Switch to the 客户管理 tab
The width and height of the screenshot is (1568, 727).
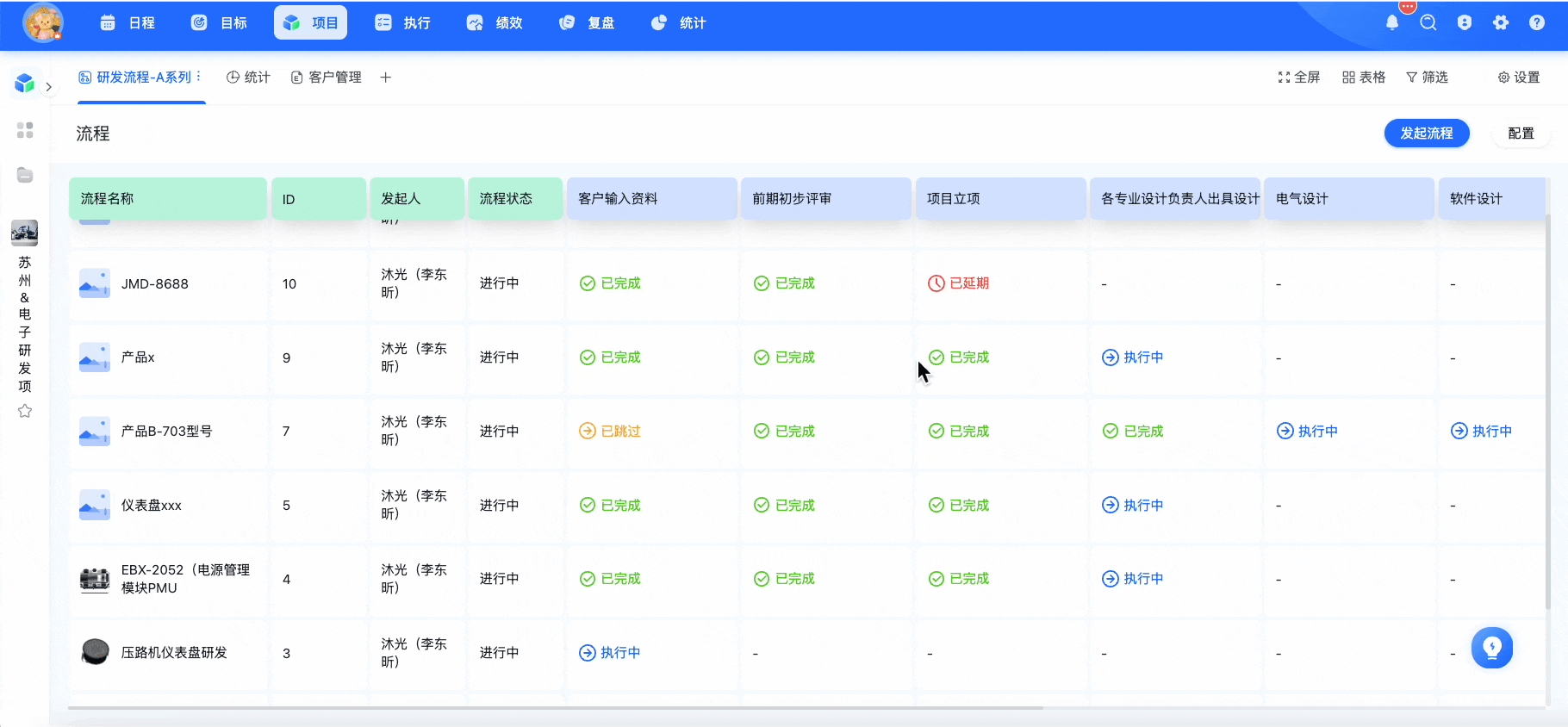[327, 78]
